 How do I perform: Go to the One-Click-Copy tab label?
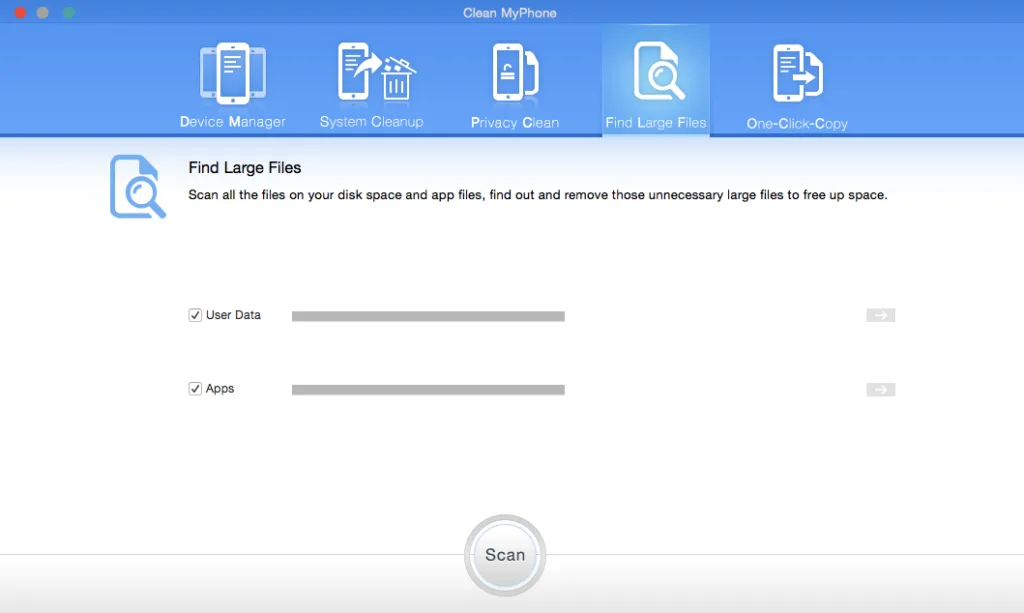click(797, 123)
